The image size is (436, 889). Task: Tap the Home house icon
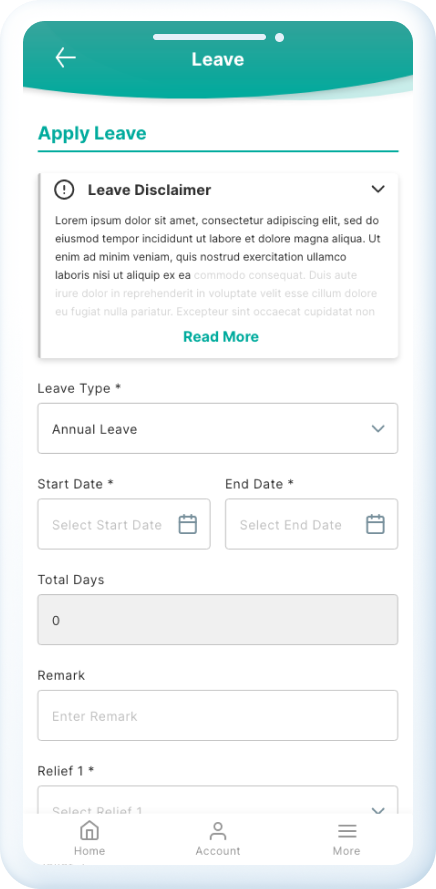[90, 831]
